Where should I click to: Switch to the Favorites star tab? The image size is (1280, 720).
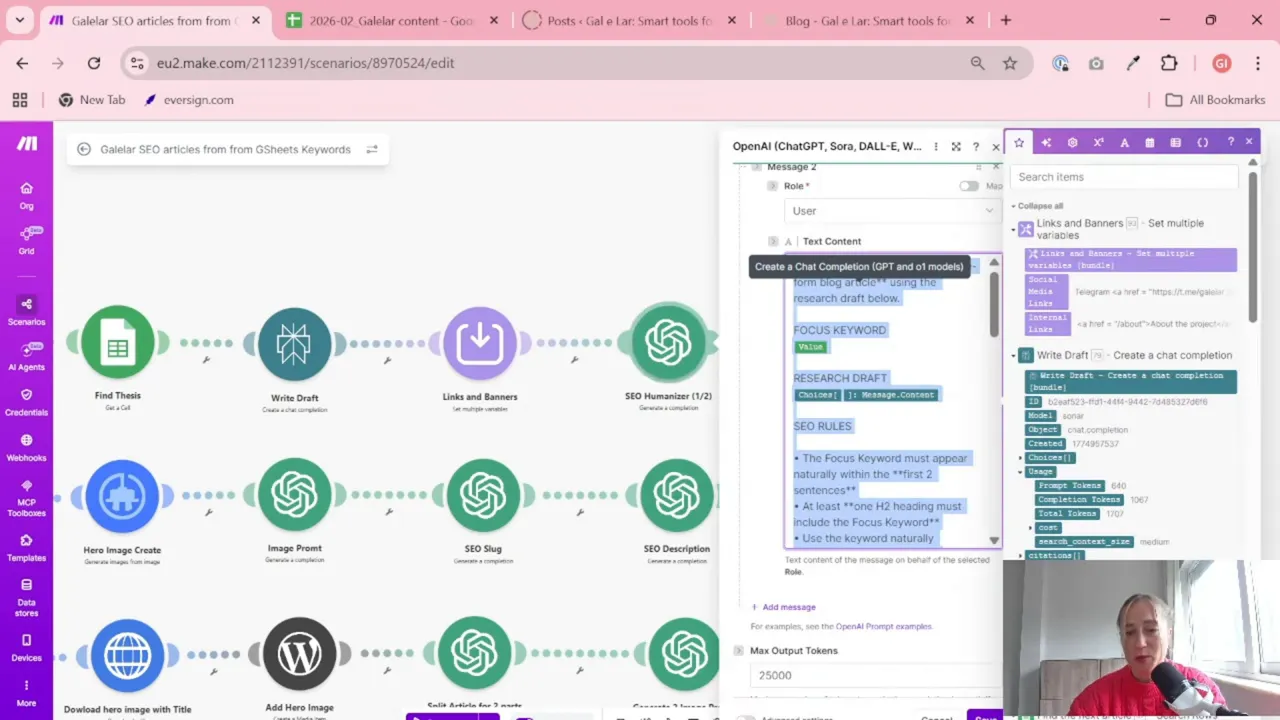[1019, 142]
